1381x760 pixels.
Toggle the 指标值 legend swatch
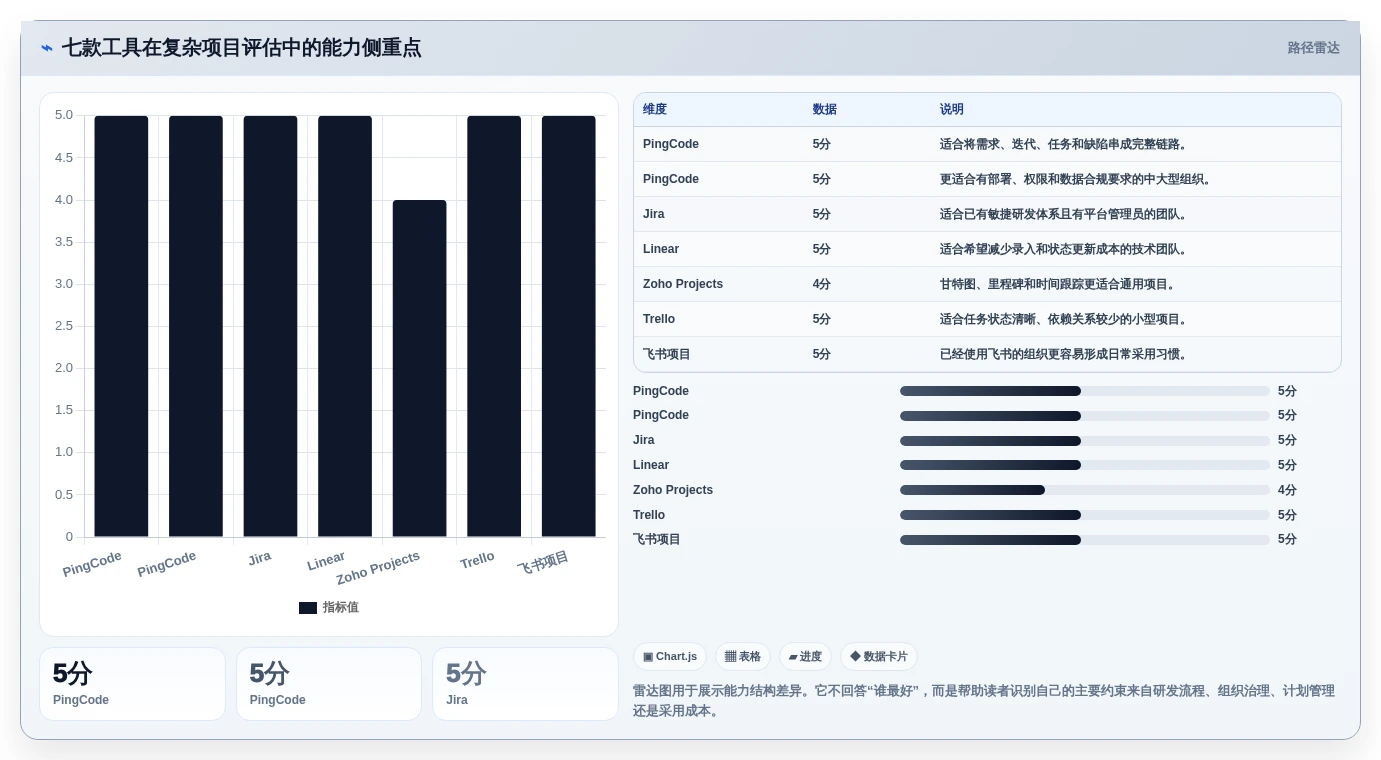click(x=308, y=608)
